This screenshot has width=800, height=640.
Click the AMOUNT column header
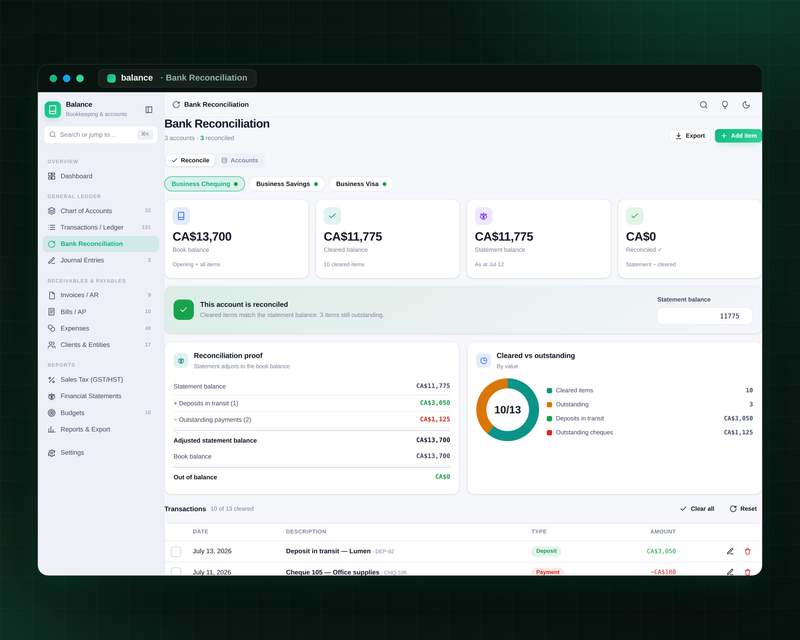click(663, 532)
